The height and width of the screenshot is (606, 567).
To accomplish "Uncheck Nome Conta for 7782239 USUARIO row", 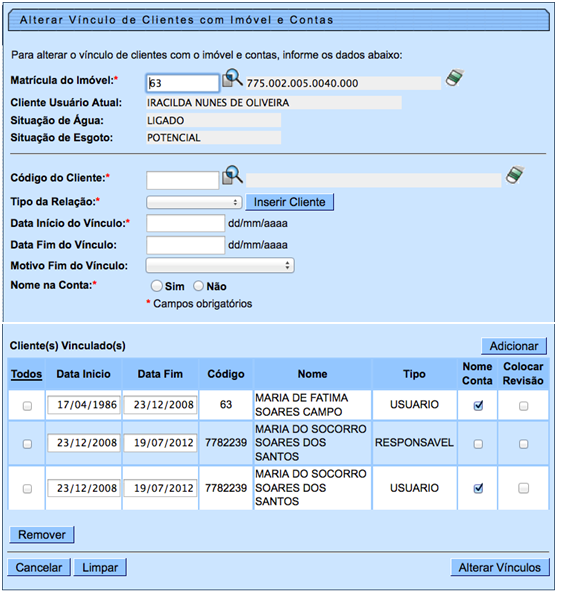I will tap(478, 488).
